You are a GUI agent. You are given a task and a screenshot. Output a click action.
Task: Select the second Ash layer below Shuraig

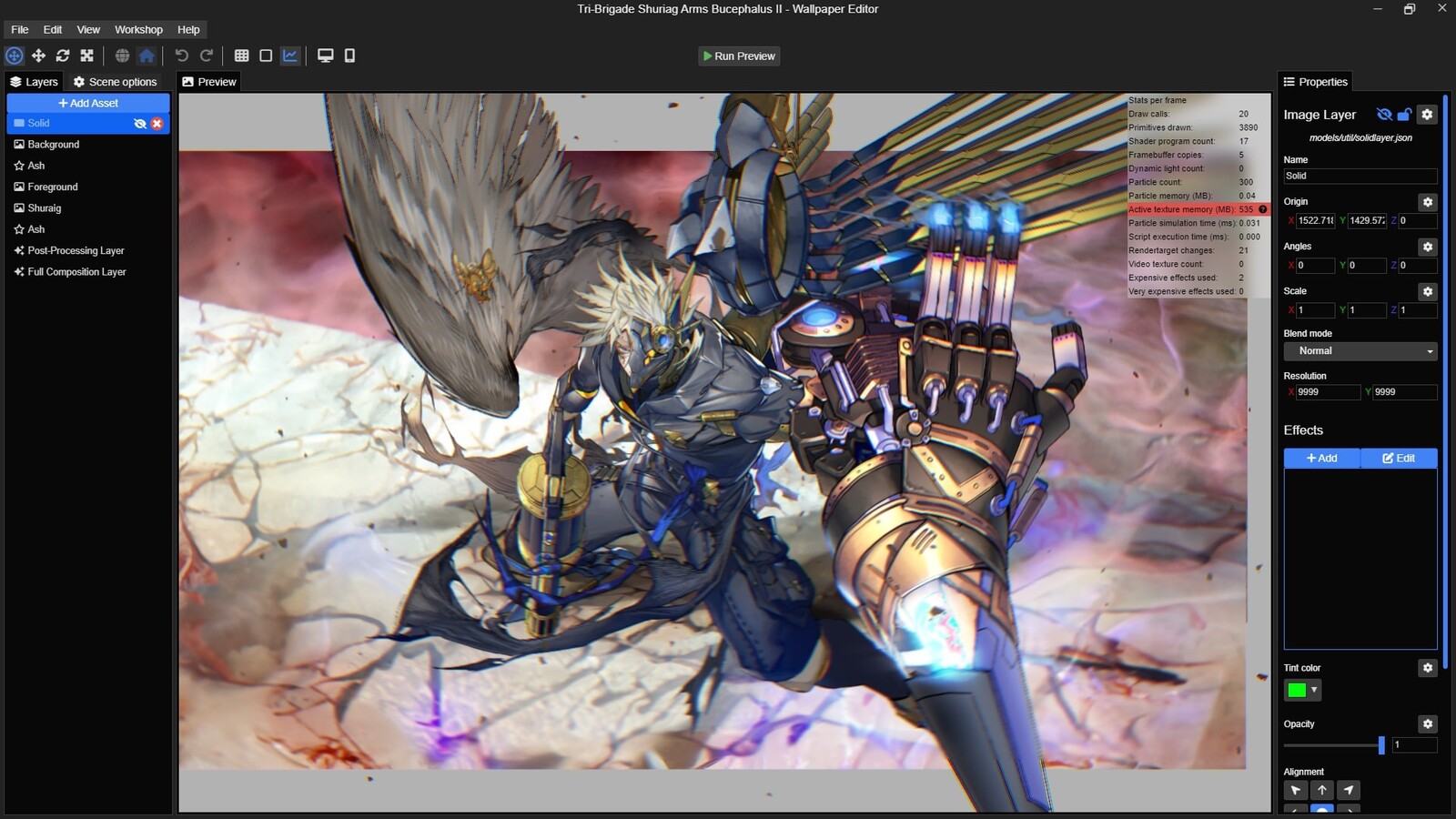click(88, 229)
